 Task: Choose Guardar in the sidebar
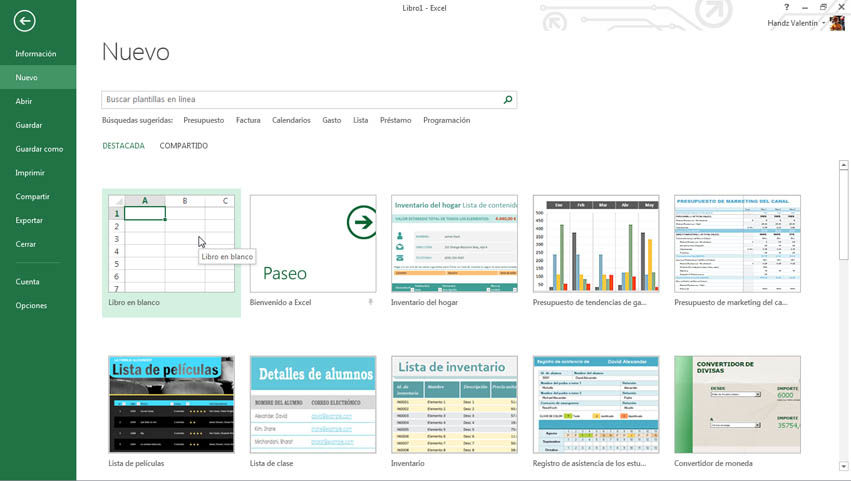[x=29, y=125]
